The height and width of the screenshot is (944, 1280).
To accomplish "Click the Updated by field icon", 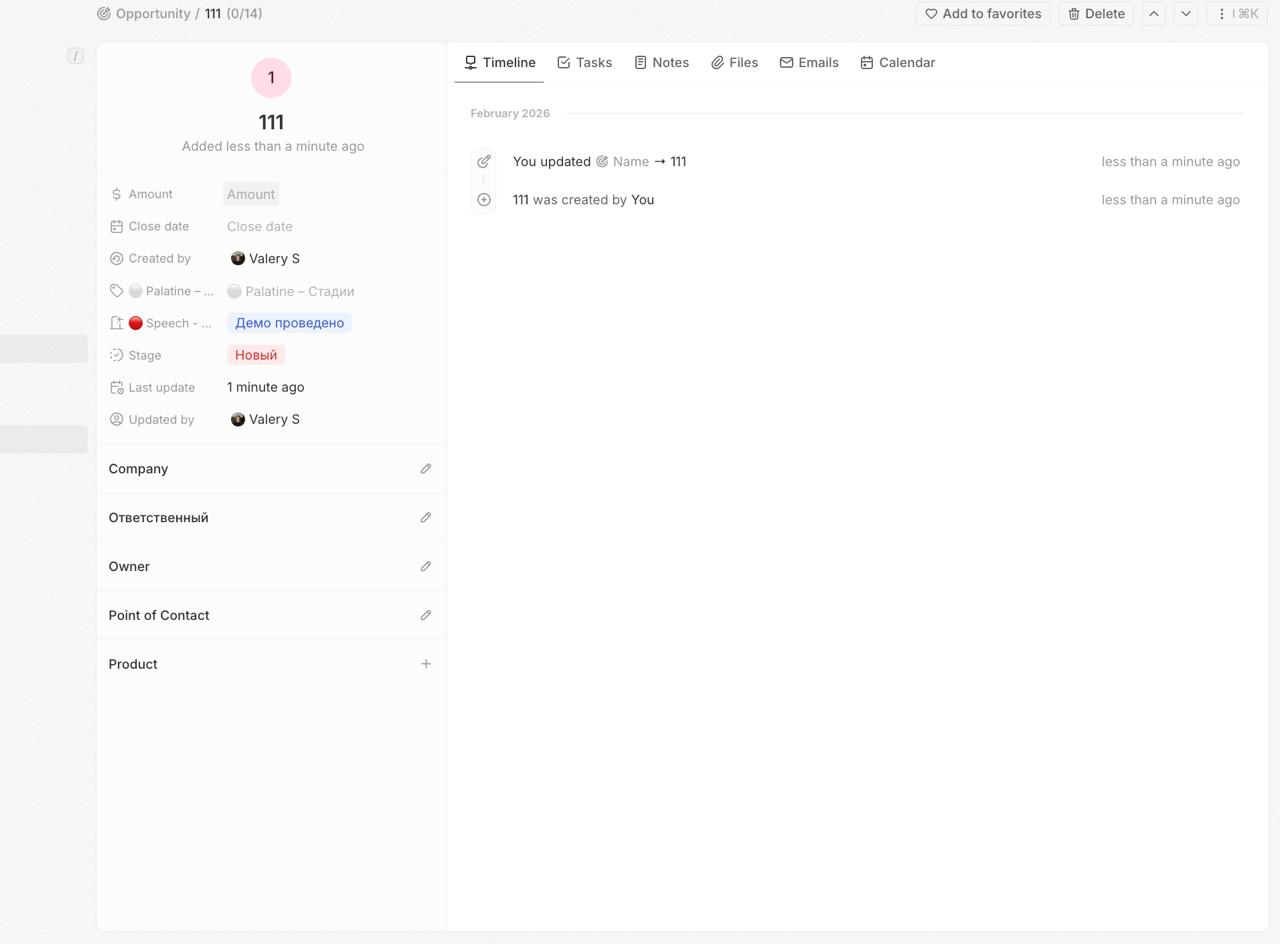I will [x=116, y=419].
